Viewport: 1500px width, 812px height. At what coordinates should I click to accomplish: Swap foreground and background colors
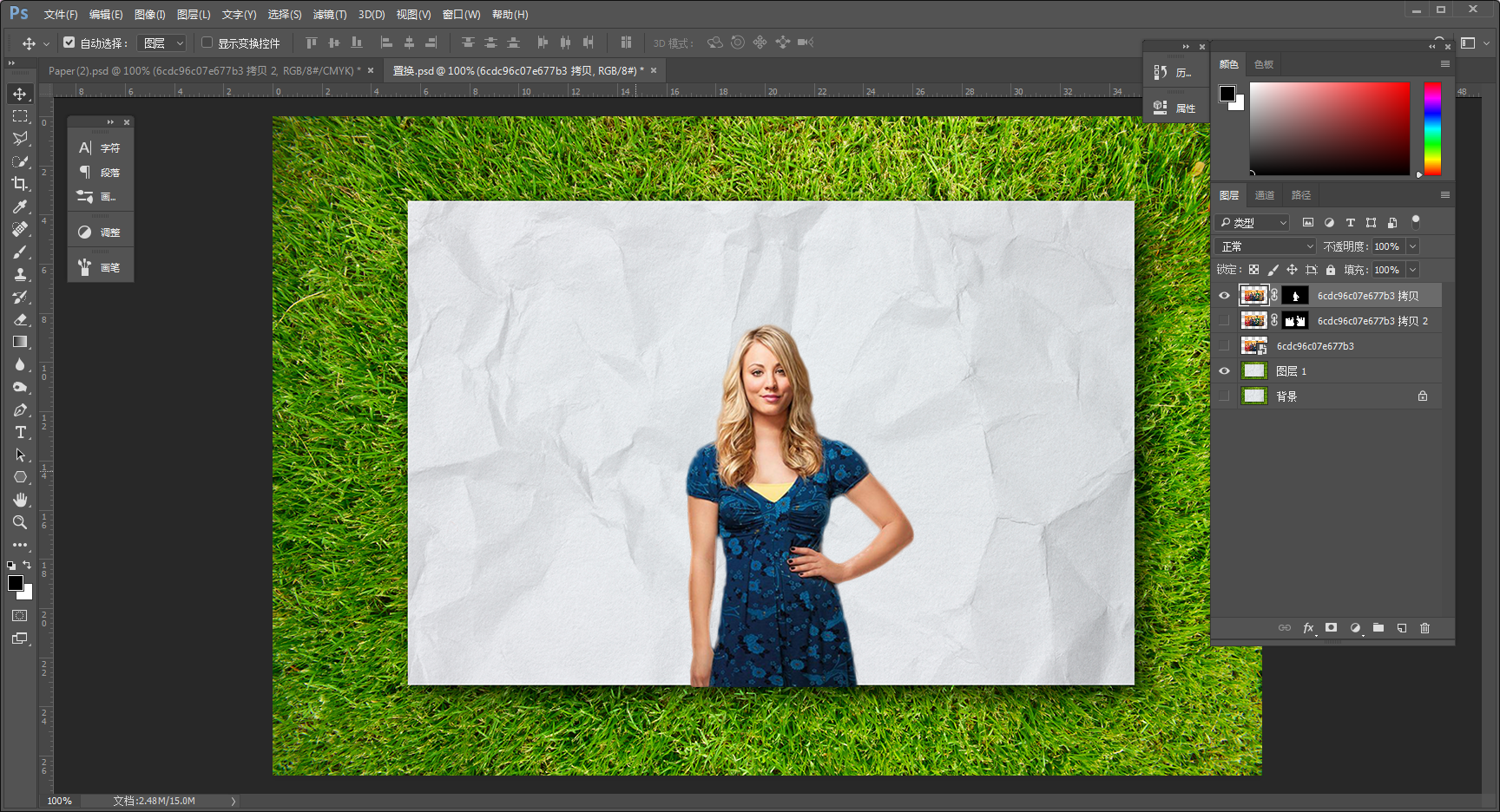coord(27,565)
